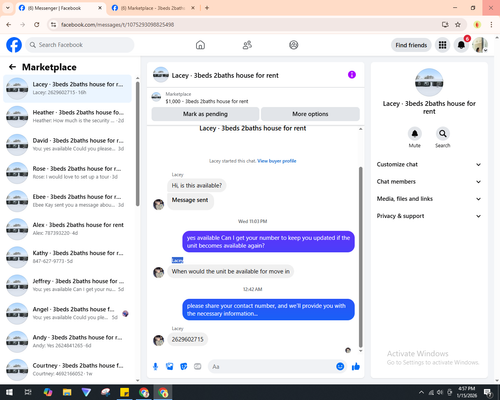
Task: Expand Media, files and links section
Action: pos(429,199)
